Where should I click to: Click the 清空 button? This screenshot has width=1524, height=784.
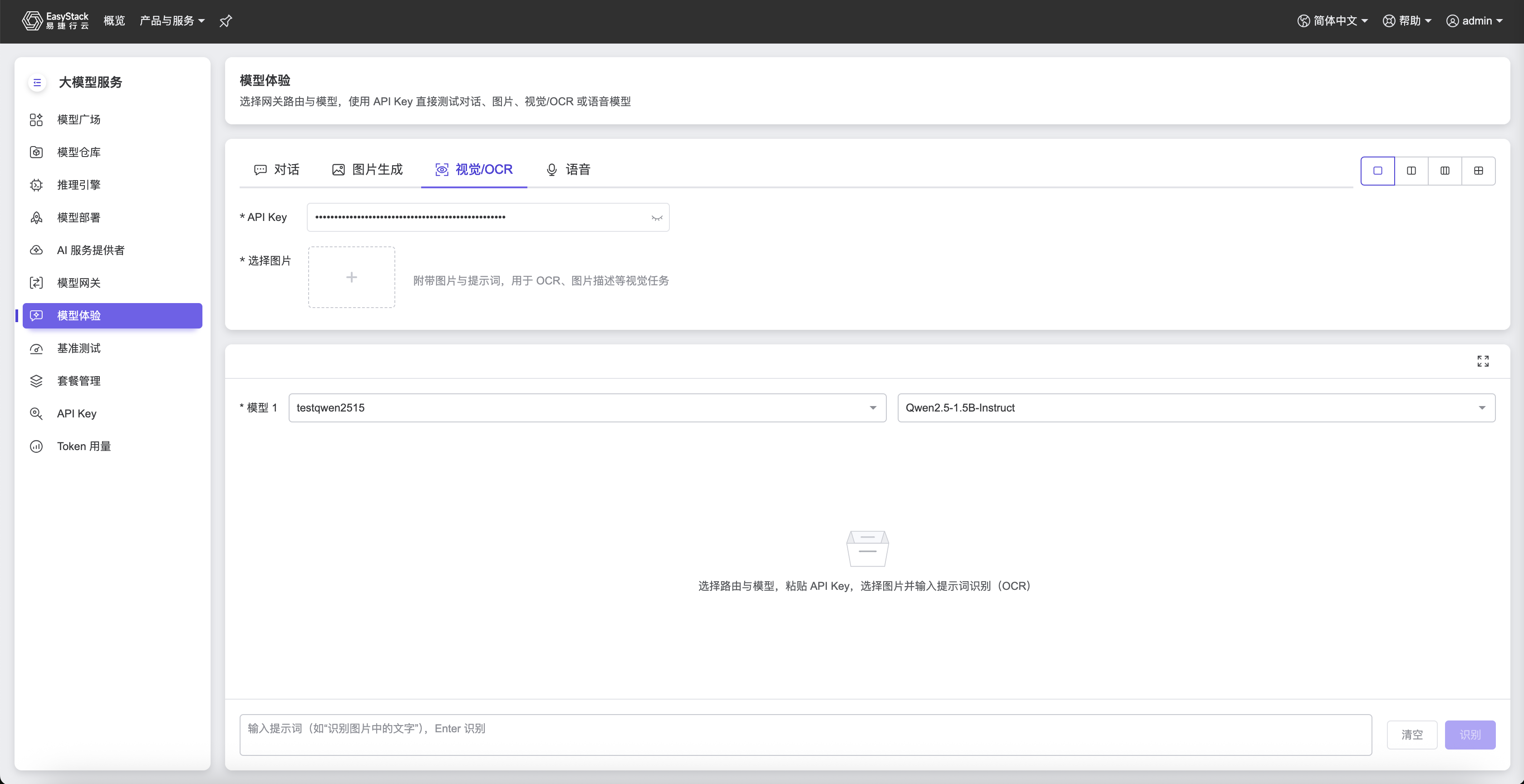pyautogui.click(x=1411, y=735)
